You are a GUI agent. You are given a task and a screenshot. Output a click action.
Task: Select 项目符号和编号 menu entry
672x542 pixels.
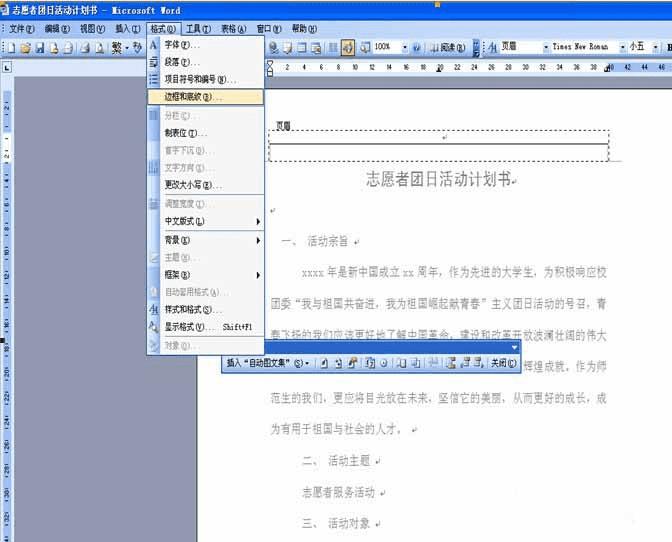click(x=206, y=79)
